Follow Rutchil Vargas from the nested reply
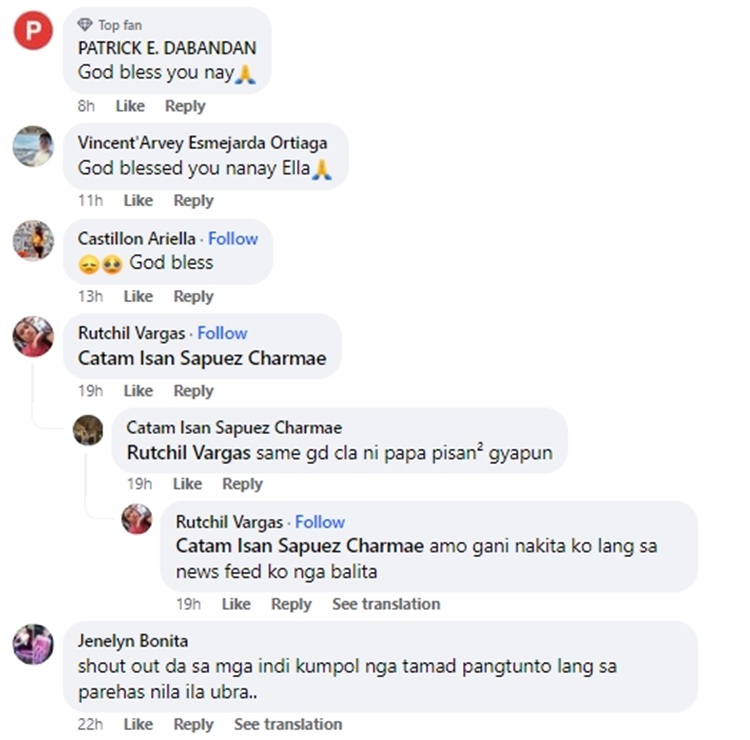750x740 pixels. [320, 522]
